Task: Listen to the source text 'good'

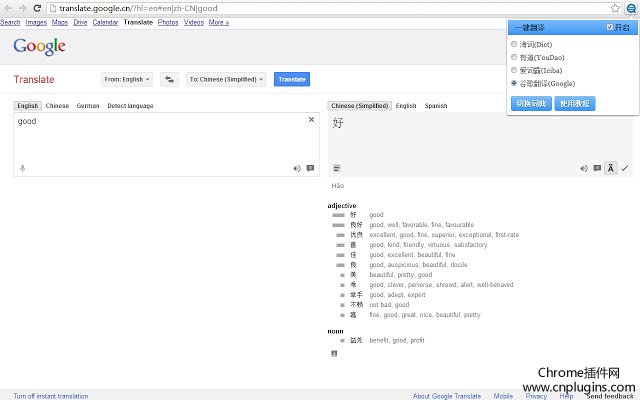Action: [x=296, y=168]
